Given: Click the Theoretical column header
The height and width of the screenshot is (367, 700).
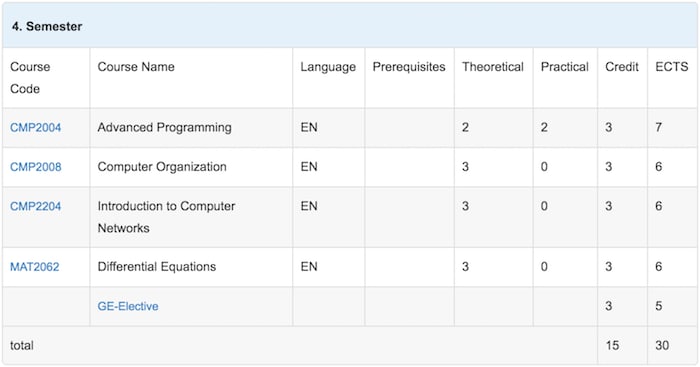Looking at the screenshot, I should [x=493, y=67].
